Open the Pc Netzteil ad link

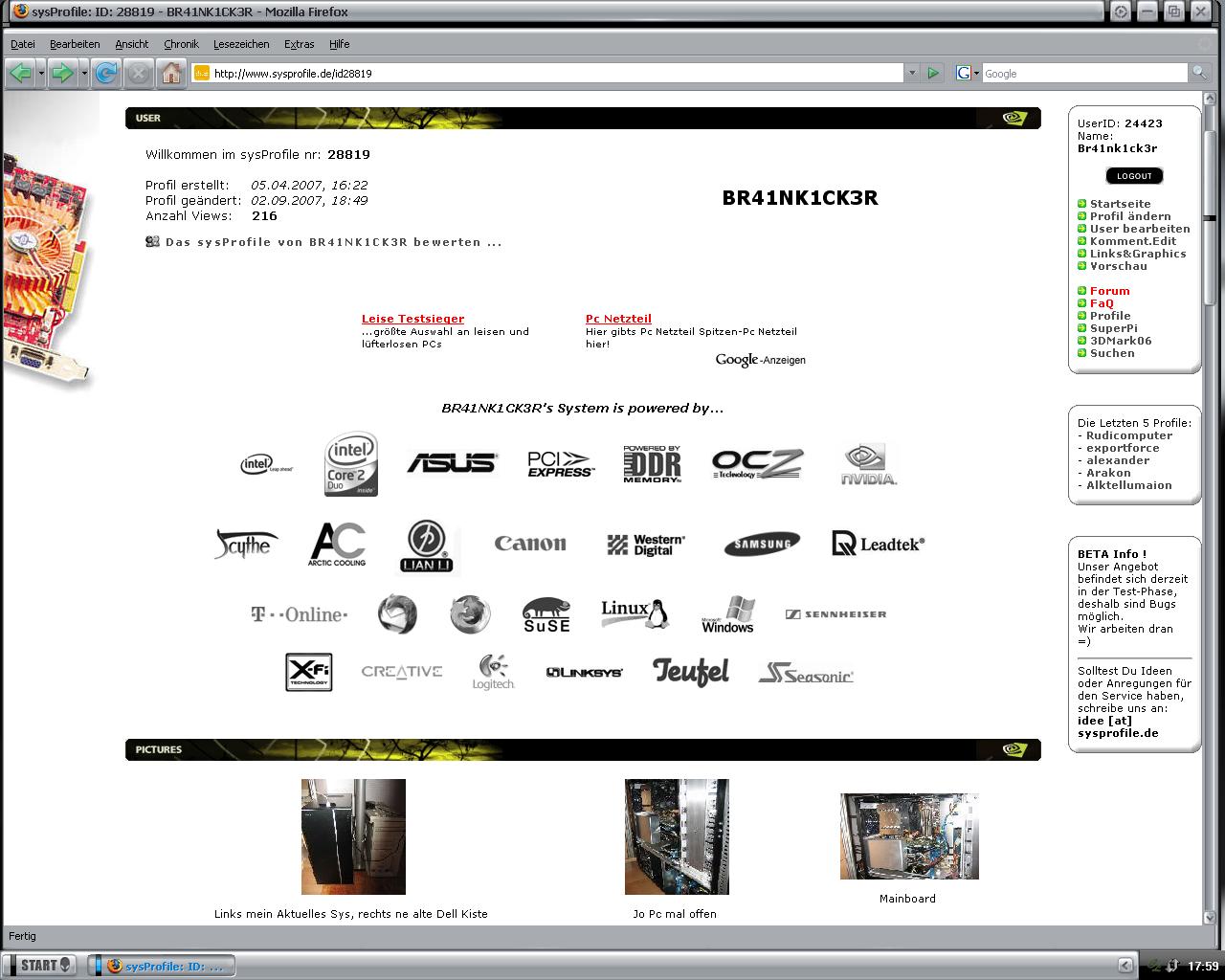[x=618, y=319]
